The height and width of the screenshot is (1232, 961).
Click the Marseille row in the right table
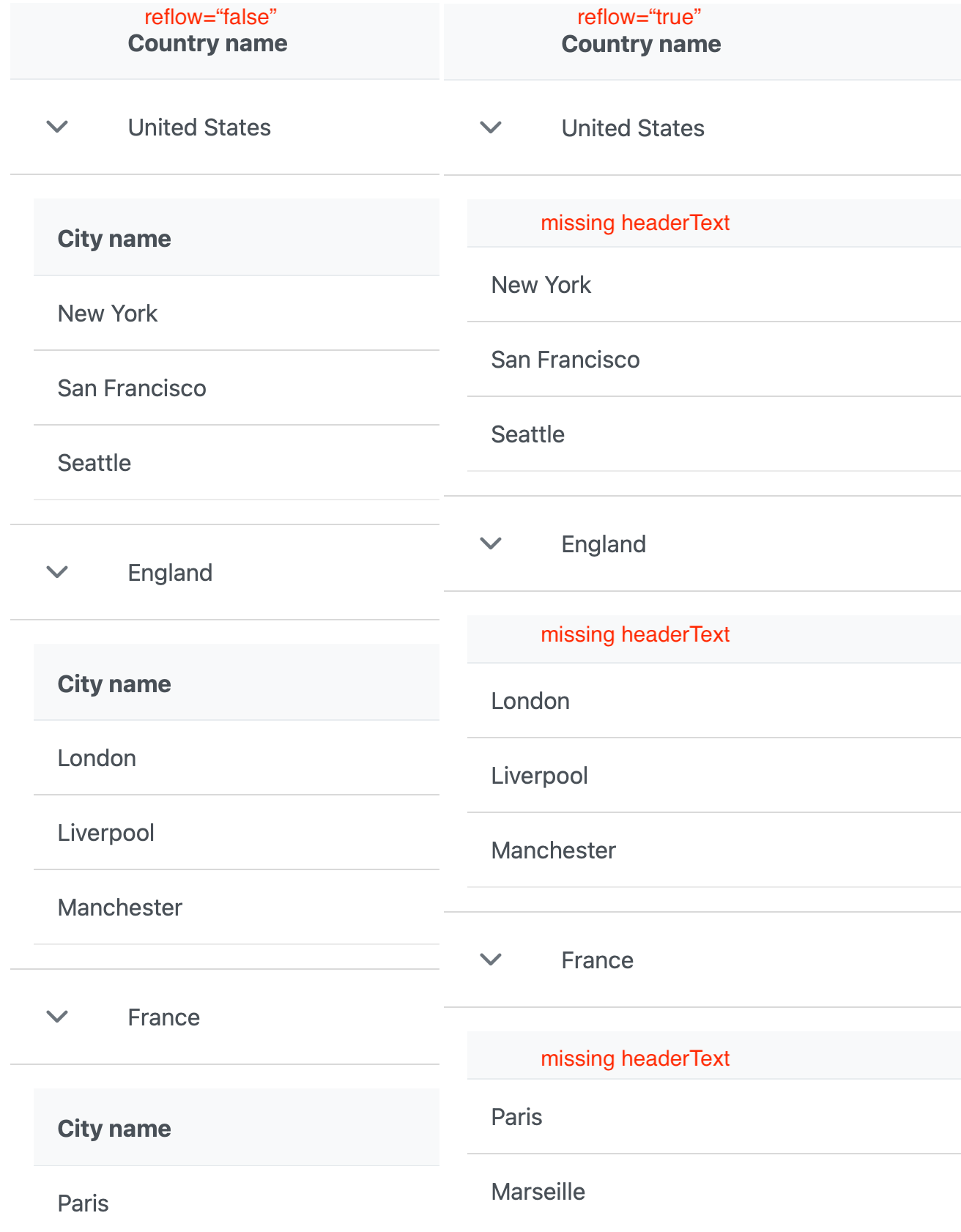(x=539, y=1192)
